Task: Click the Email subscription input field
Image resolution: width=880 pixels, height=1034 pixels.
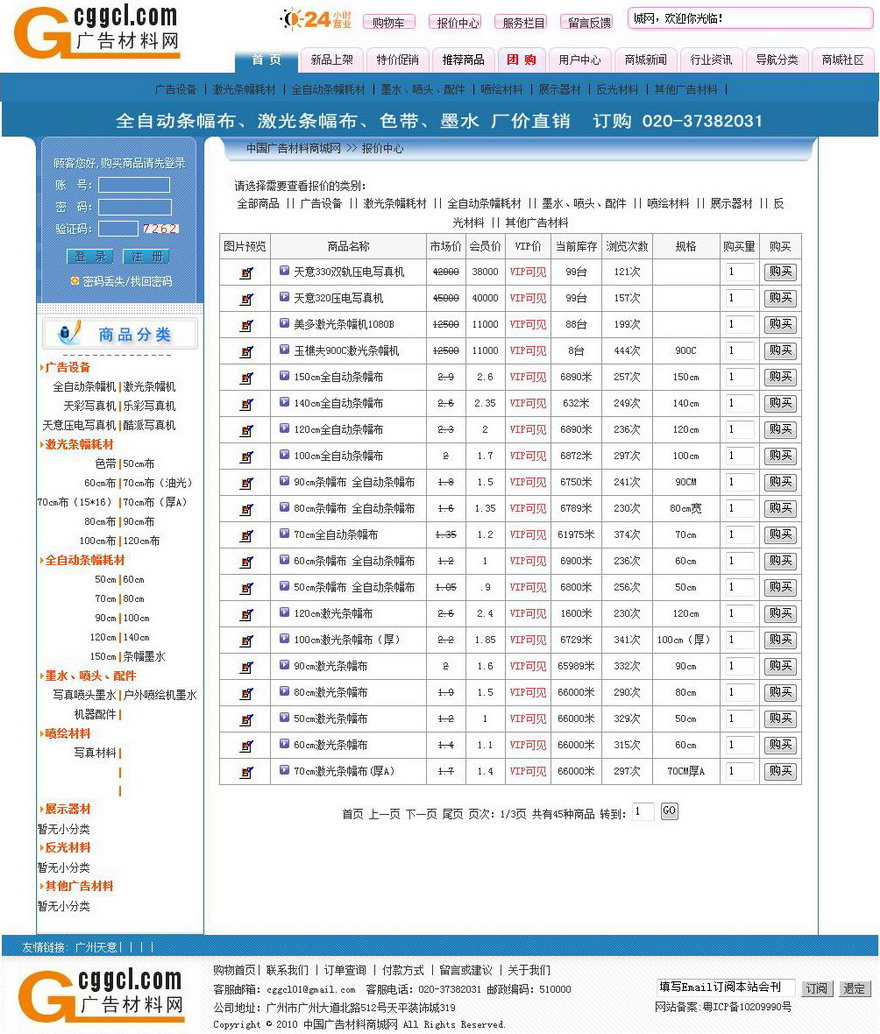Action: [x=726, y=987]
